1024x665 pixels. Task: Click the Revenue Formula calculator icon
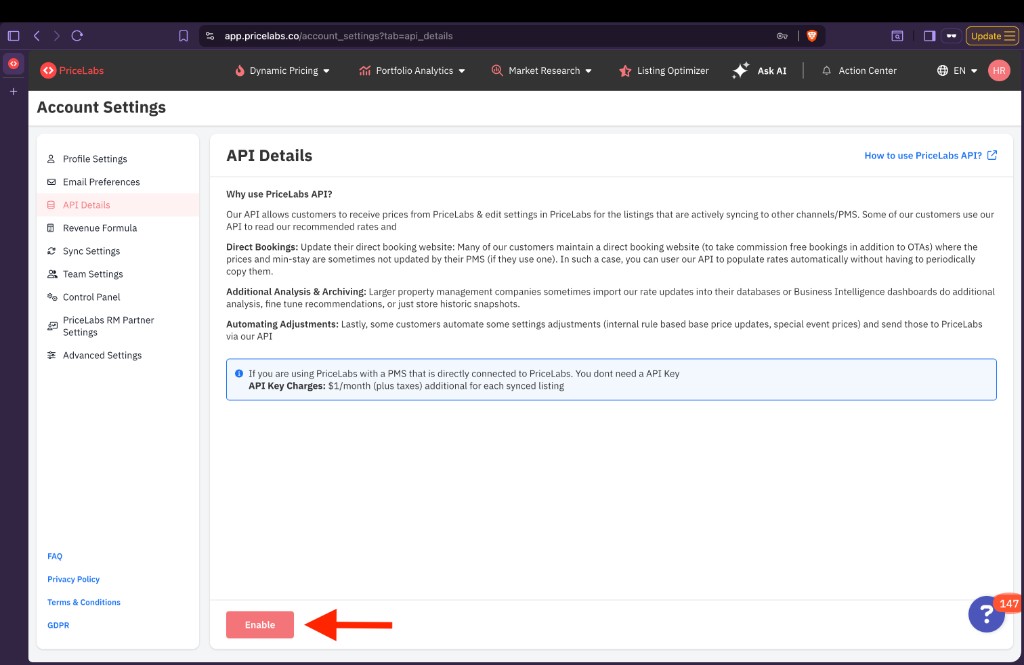(x=51, y=228)
